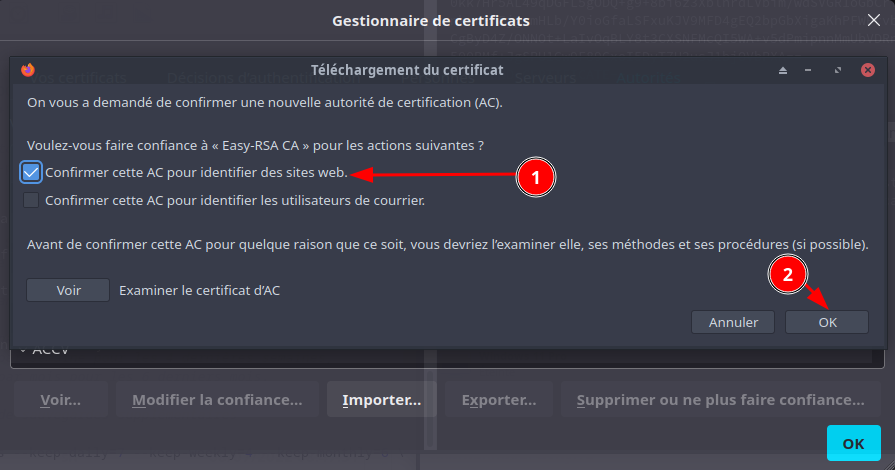Click Modifier la confiance… button

pyautogui.click(x=217, y=400)
